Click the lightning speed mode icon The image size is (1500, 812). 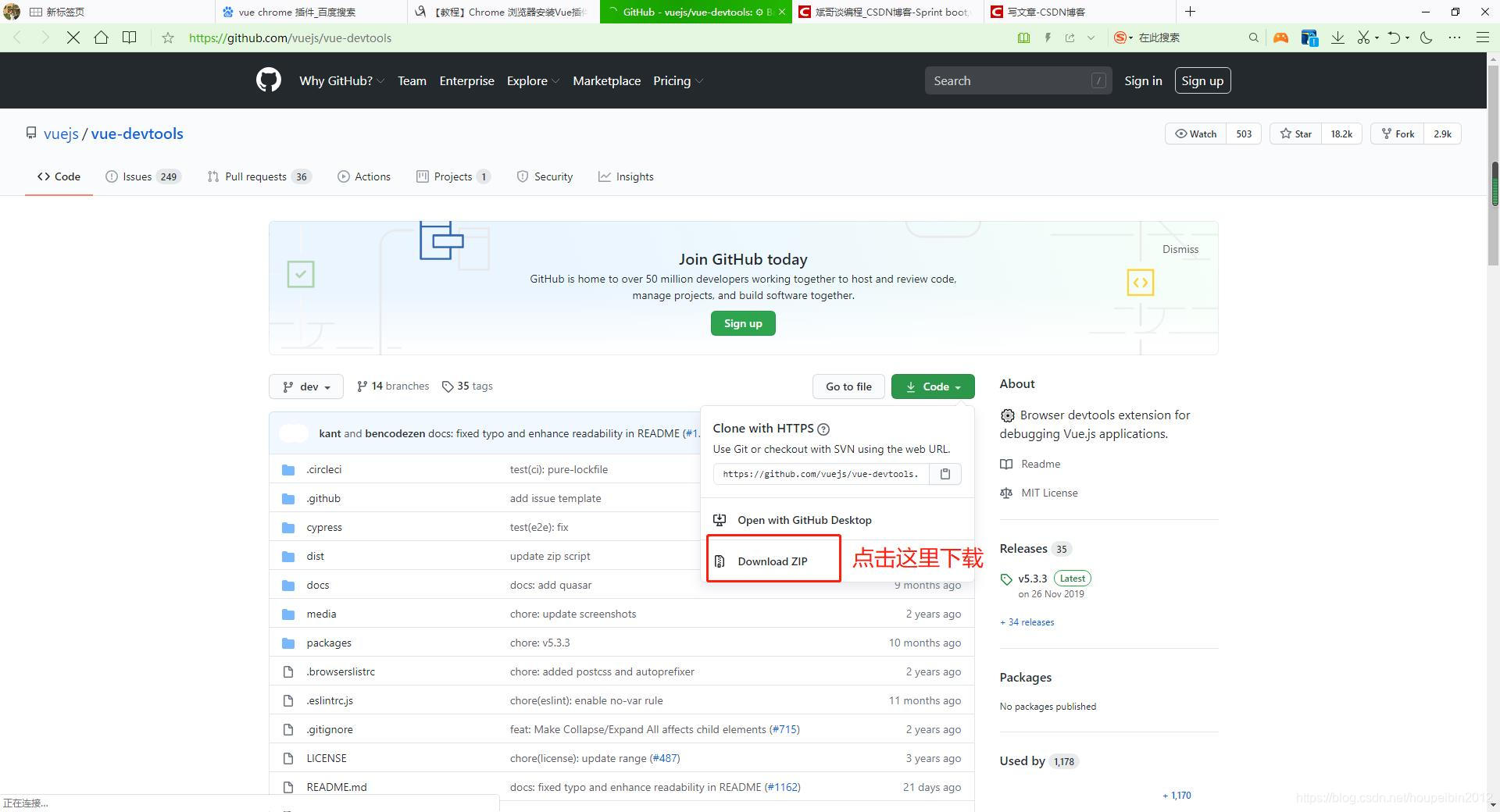click(1048, 37)
